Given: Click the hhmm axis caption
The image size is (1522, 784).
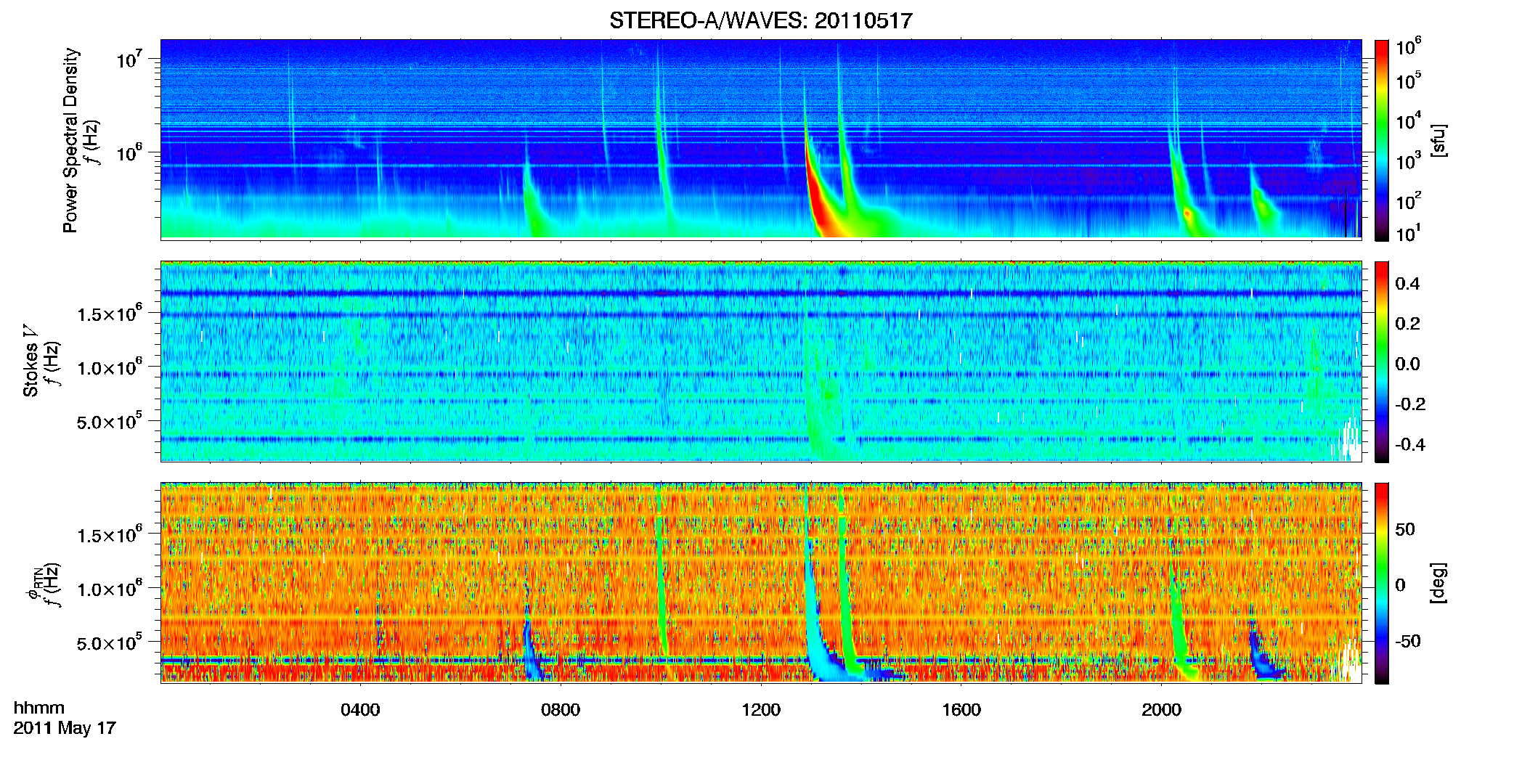Looking at the screenshot, I should click(39, 708).
